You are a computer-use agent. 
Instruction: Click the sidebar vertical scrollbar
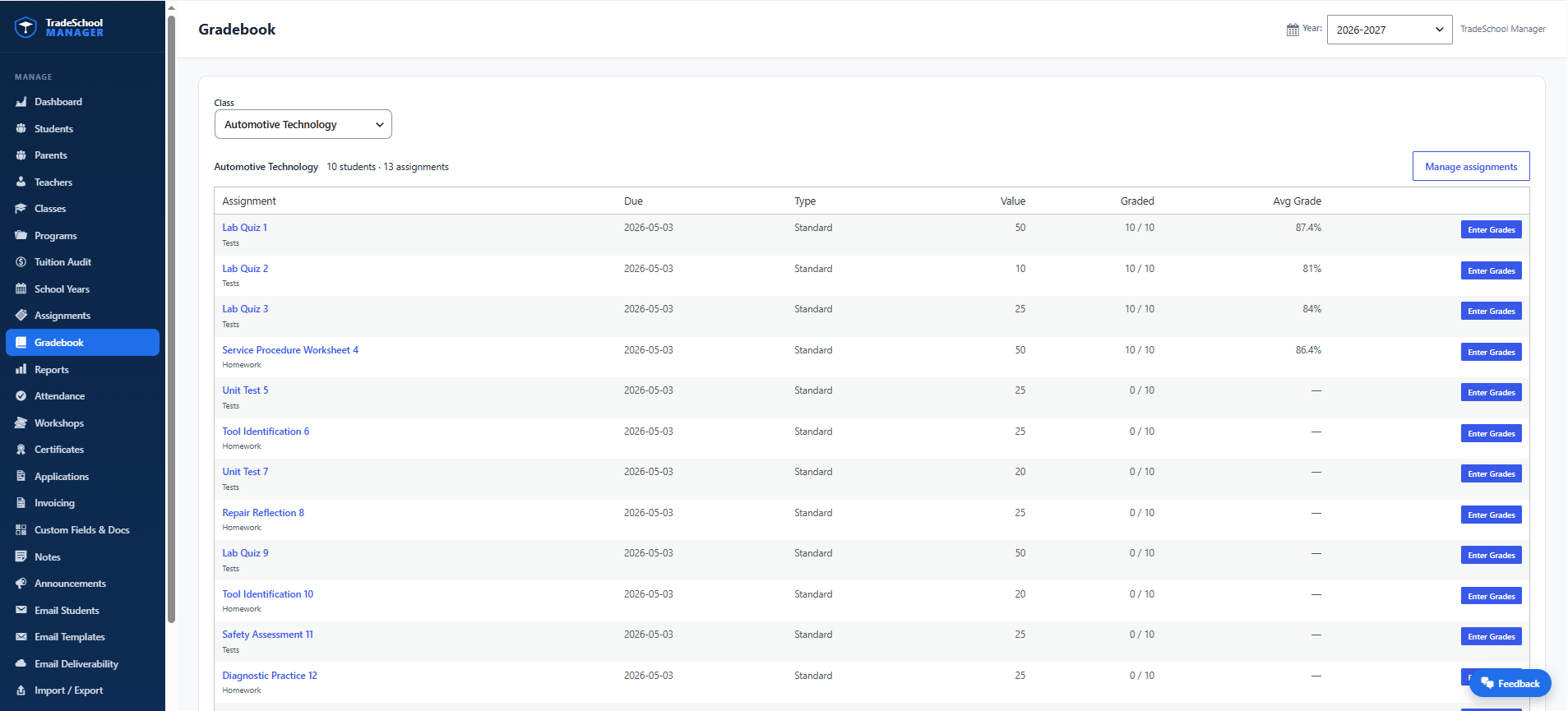point(171,319)
